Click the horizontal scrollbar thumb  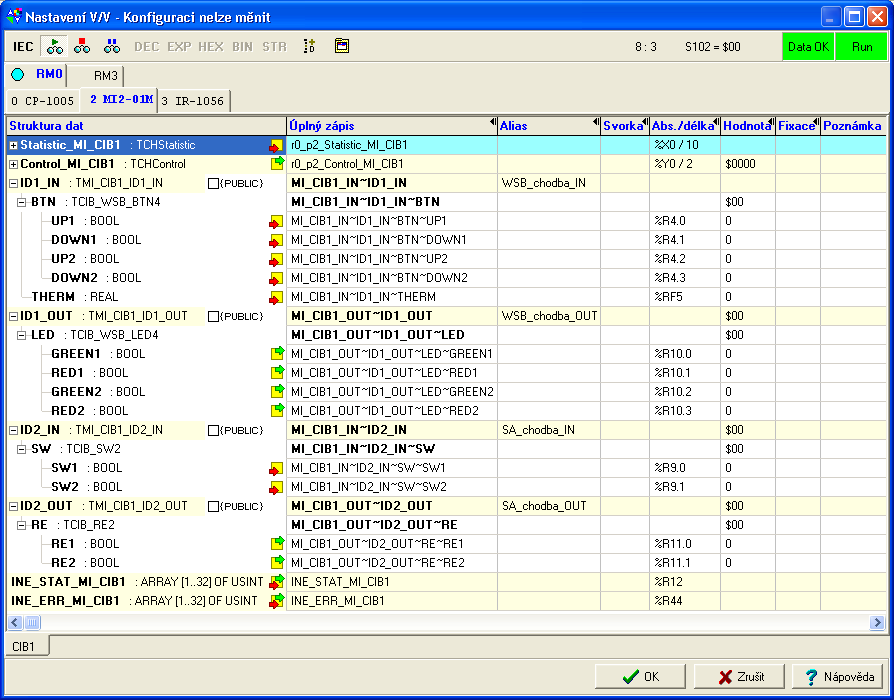click(32, 622)
